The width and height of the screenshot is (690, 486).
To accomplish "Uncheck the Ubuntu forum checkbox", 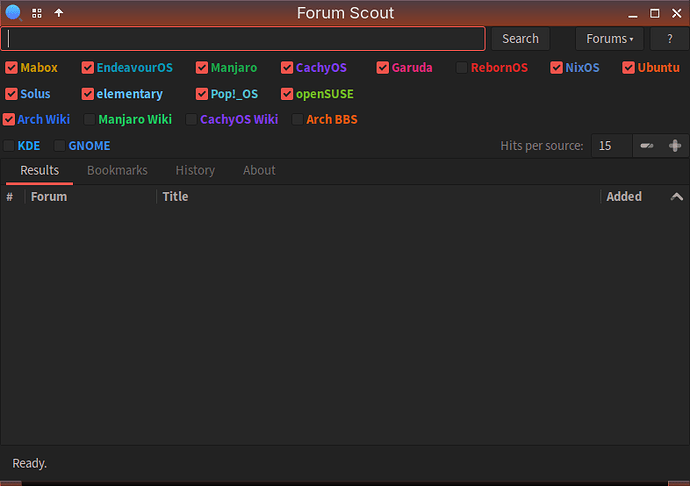I will tap(628, 68).
